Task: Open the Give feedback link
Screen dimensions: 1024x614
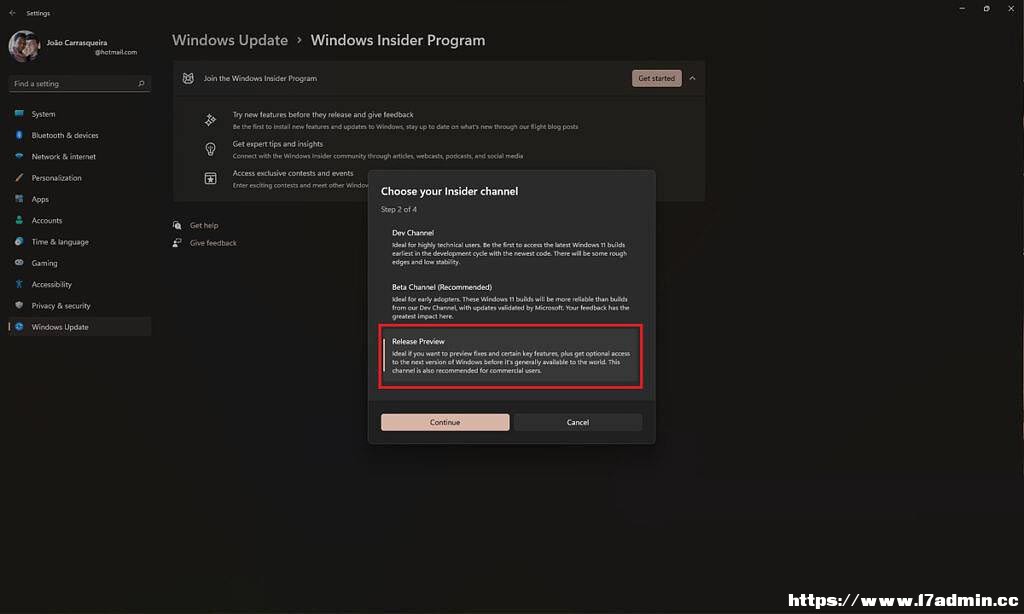Action: pyautogui.click(x=213, y=243)
